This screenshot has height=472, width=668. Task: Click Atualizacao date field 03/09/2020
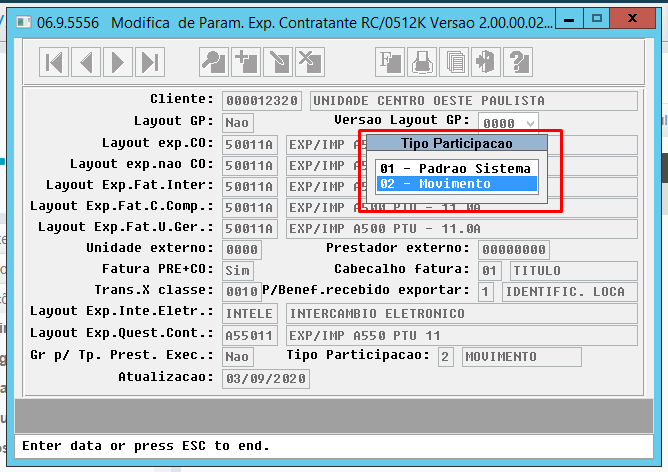pyautogui.click(x=266, y=379)
